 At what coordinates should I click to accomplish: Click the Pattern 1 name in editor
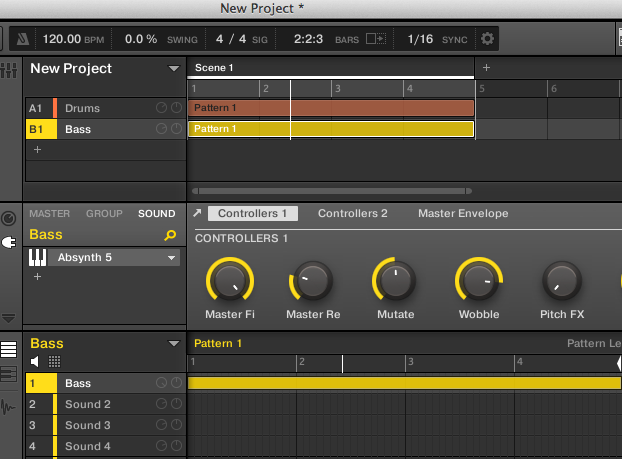[218, 344]
